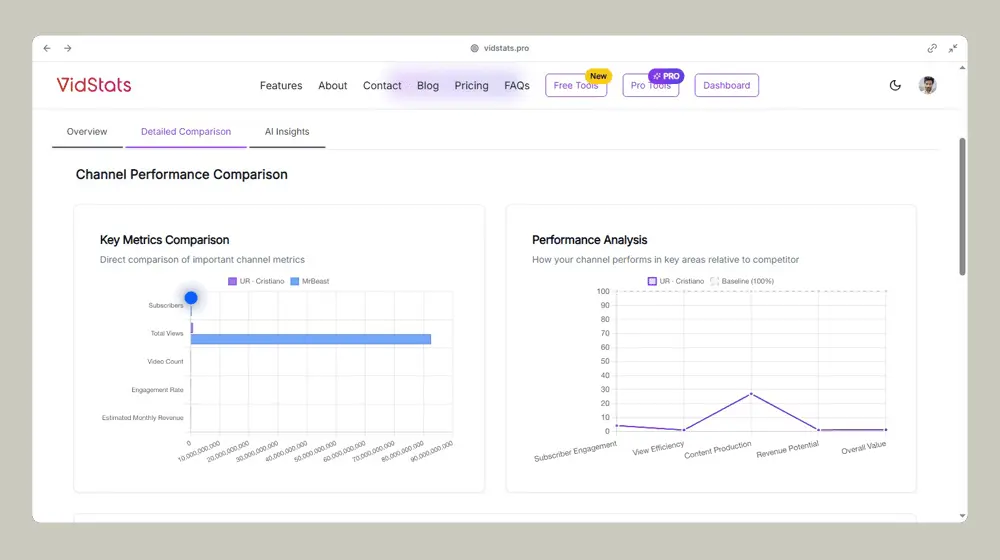Toggle dark mode moon icon

coord(895,85)
